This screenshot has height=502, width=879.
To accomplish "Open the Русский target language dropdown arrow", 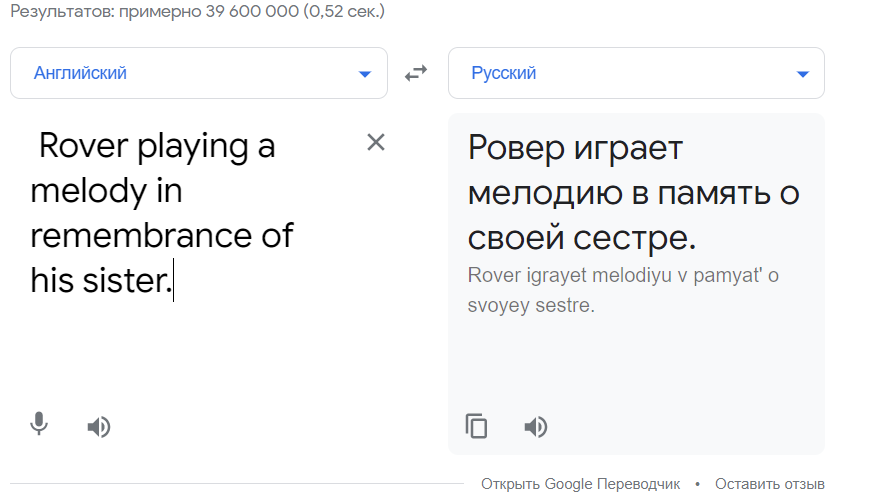I will (x=802, y=74).
